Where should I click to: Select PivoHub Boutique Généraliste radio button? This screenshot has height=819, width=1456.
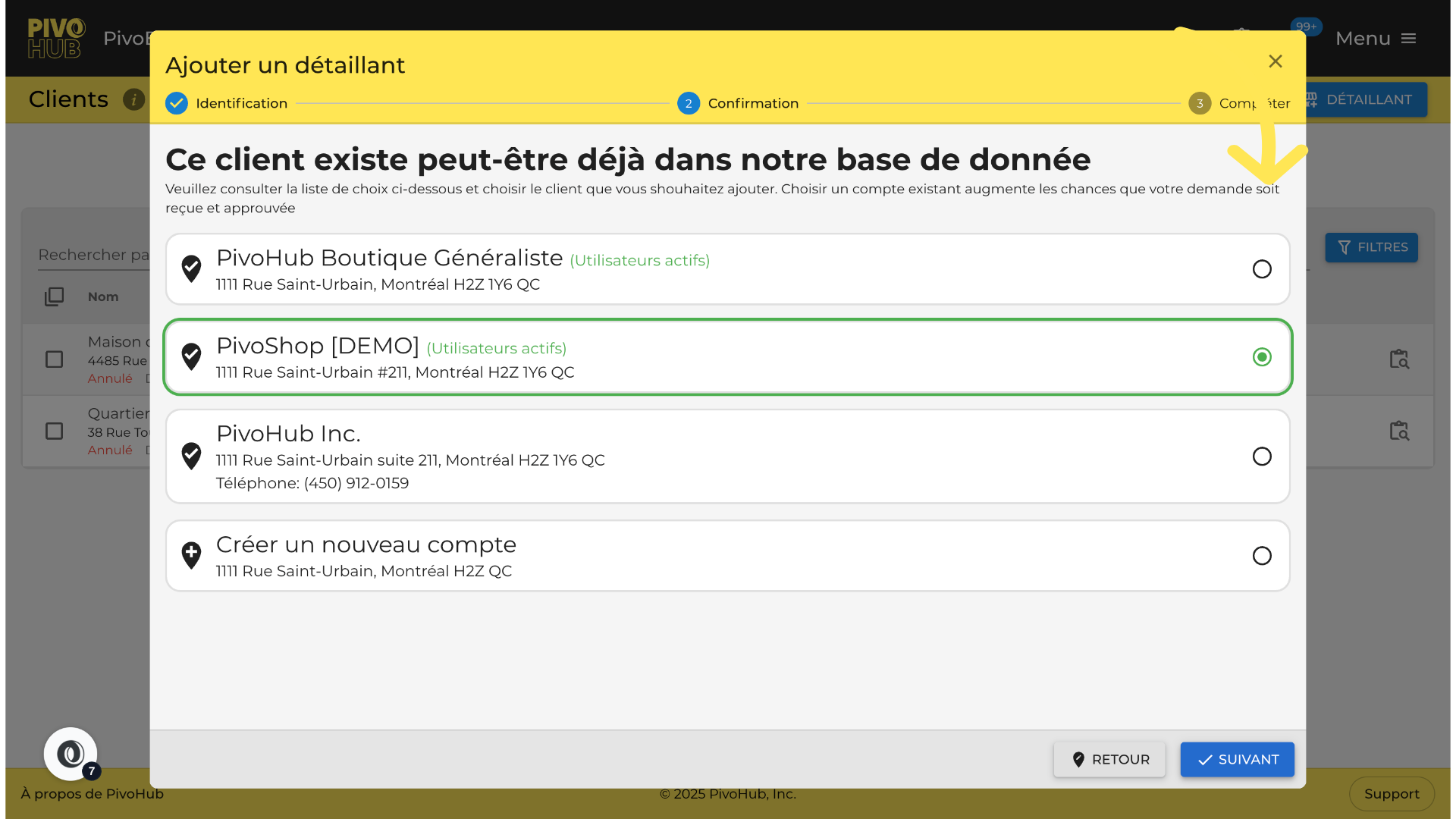(x=1262, y=269)
